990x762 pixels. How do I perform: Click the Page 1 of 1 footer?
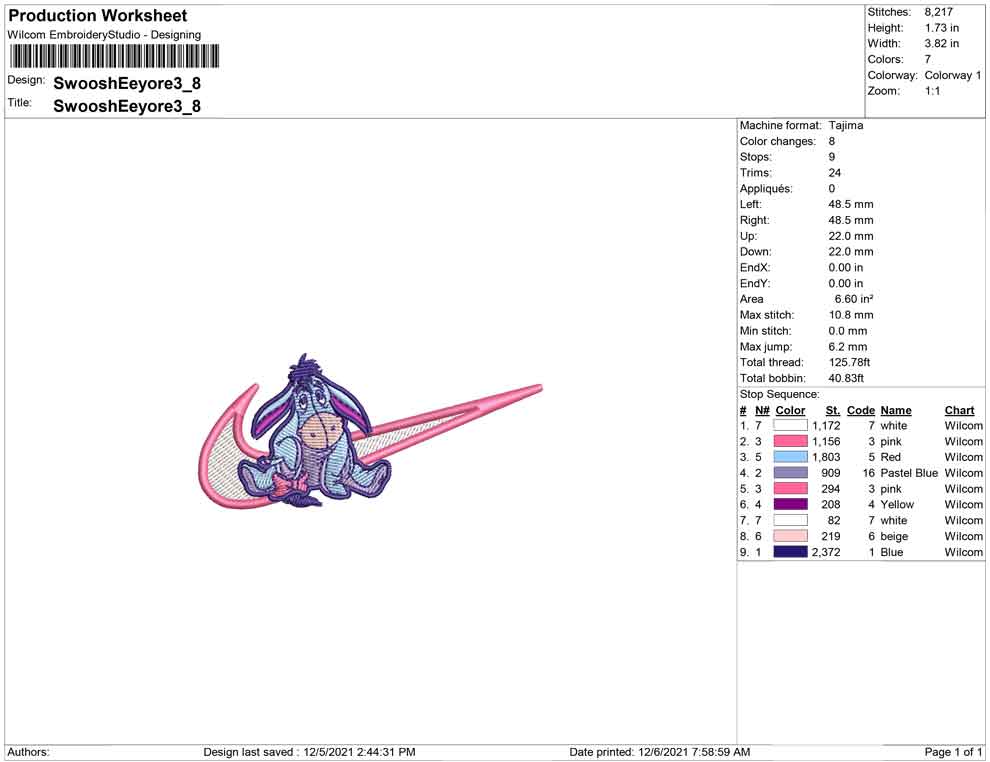pyautogui.click(x=953, y=752)
